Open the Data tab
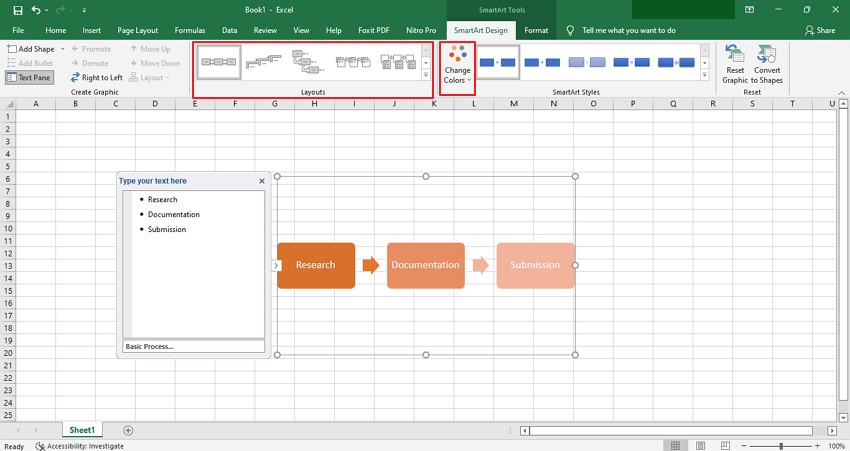This screenshot has height=451, width=850. [229, 30]
